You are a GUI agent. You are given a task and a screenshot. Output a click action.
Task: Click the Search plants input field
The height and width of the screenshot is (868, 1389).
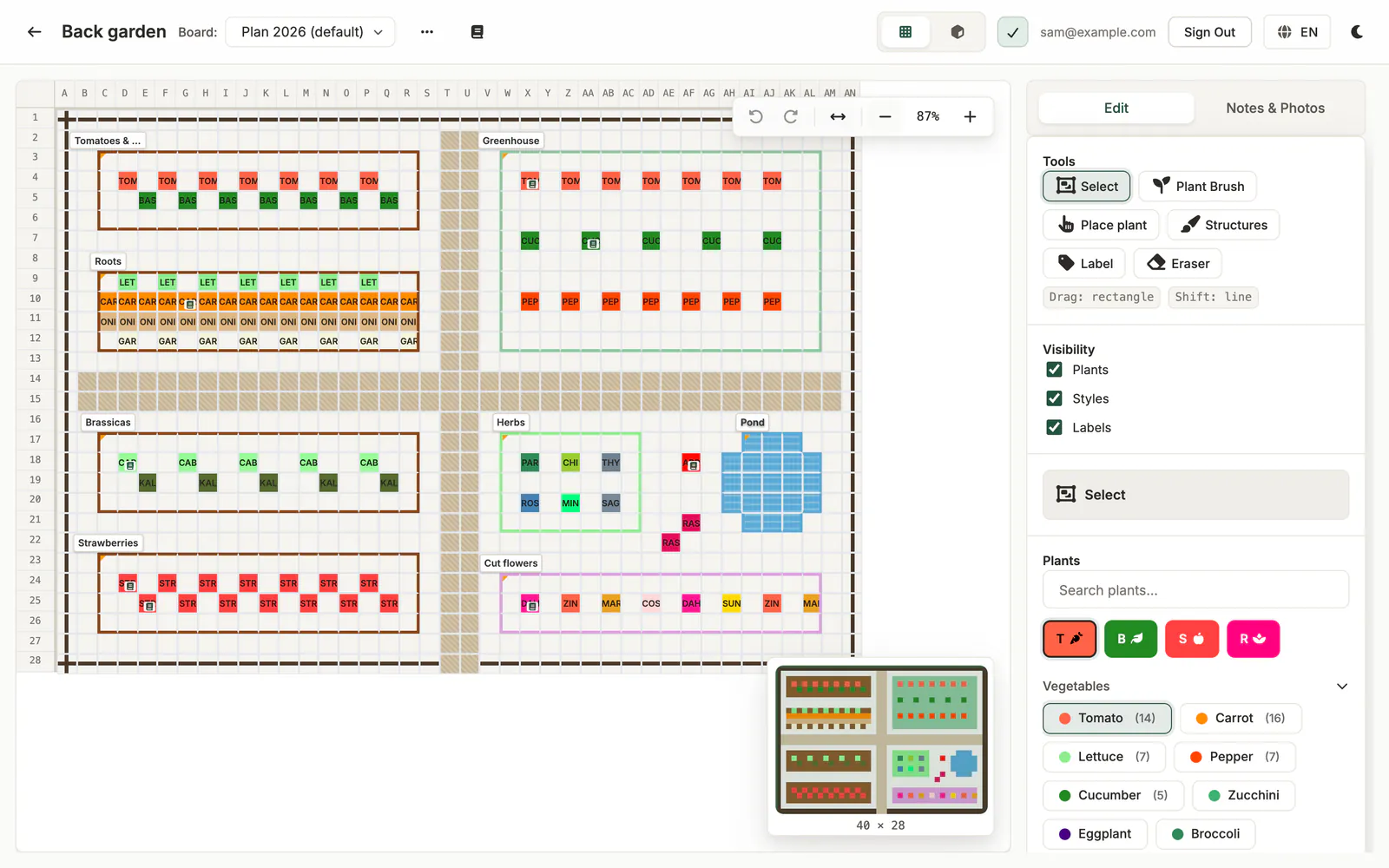tap(1195, 590)
